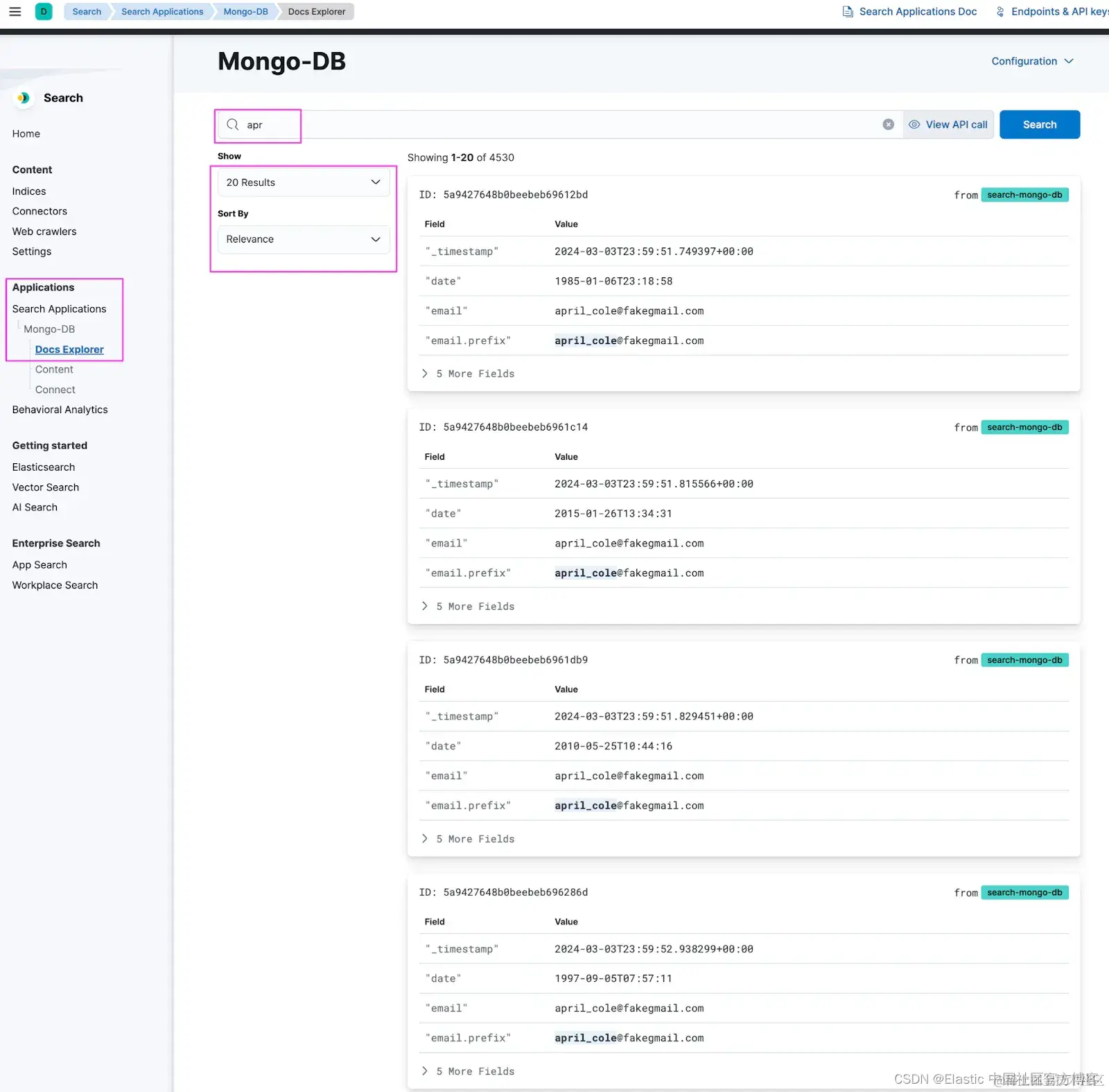Focus the search input containing apr
1109x1092 pixels.
[560, 125]
